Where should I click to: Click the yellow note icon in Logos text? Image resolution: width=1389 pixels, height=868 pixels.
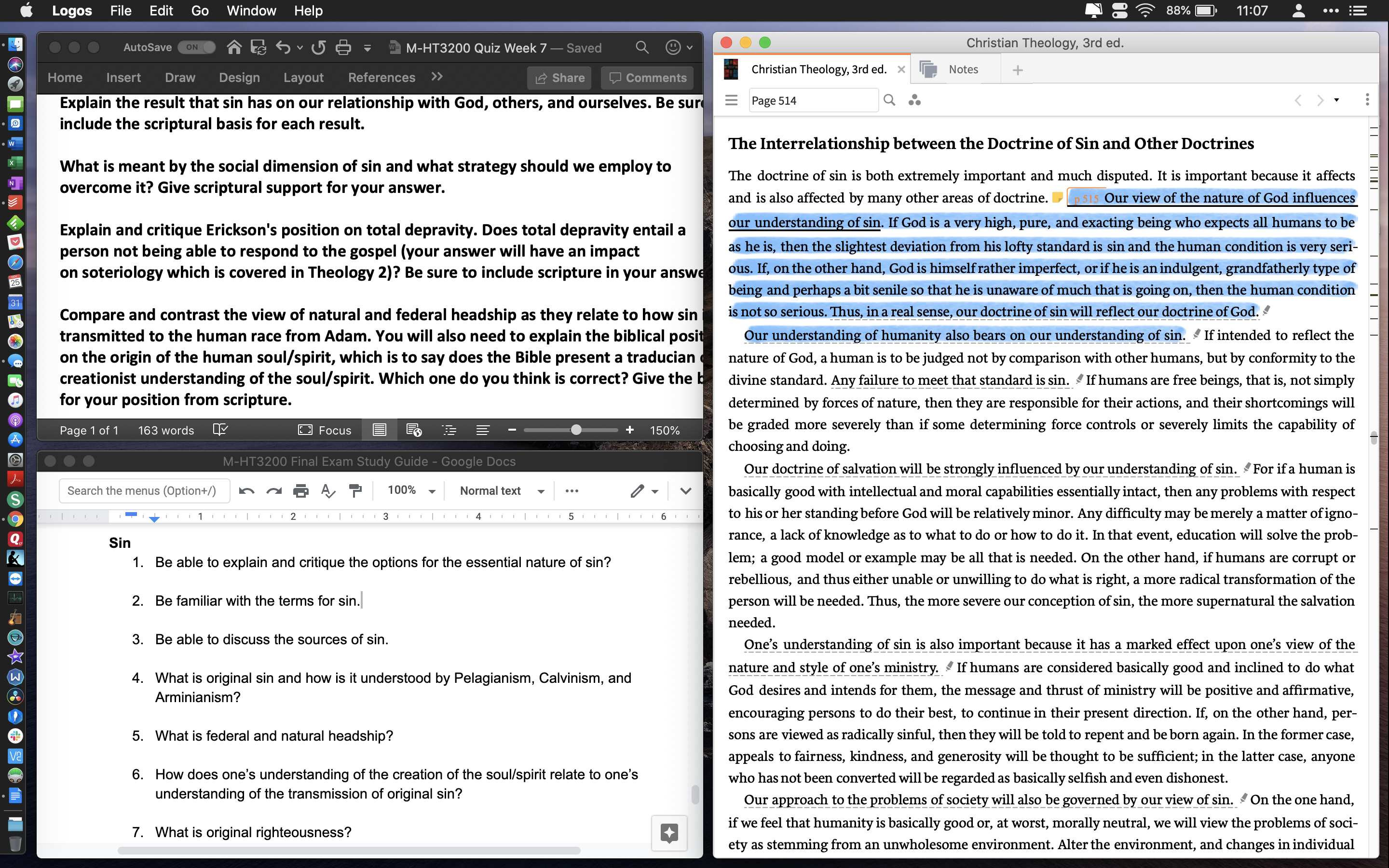pos(1057,198)
